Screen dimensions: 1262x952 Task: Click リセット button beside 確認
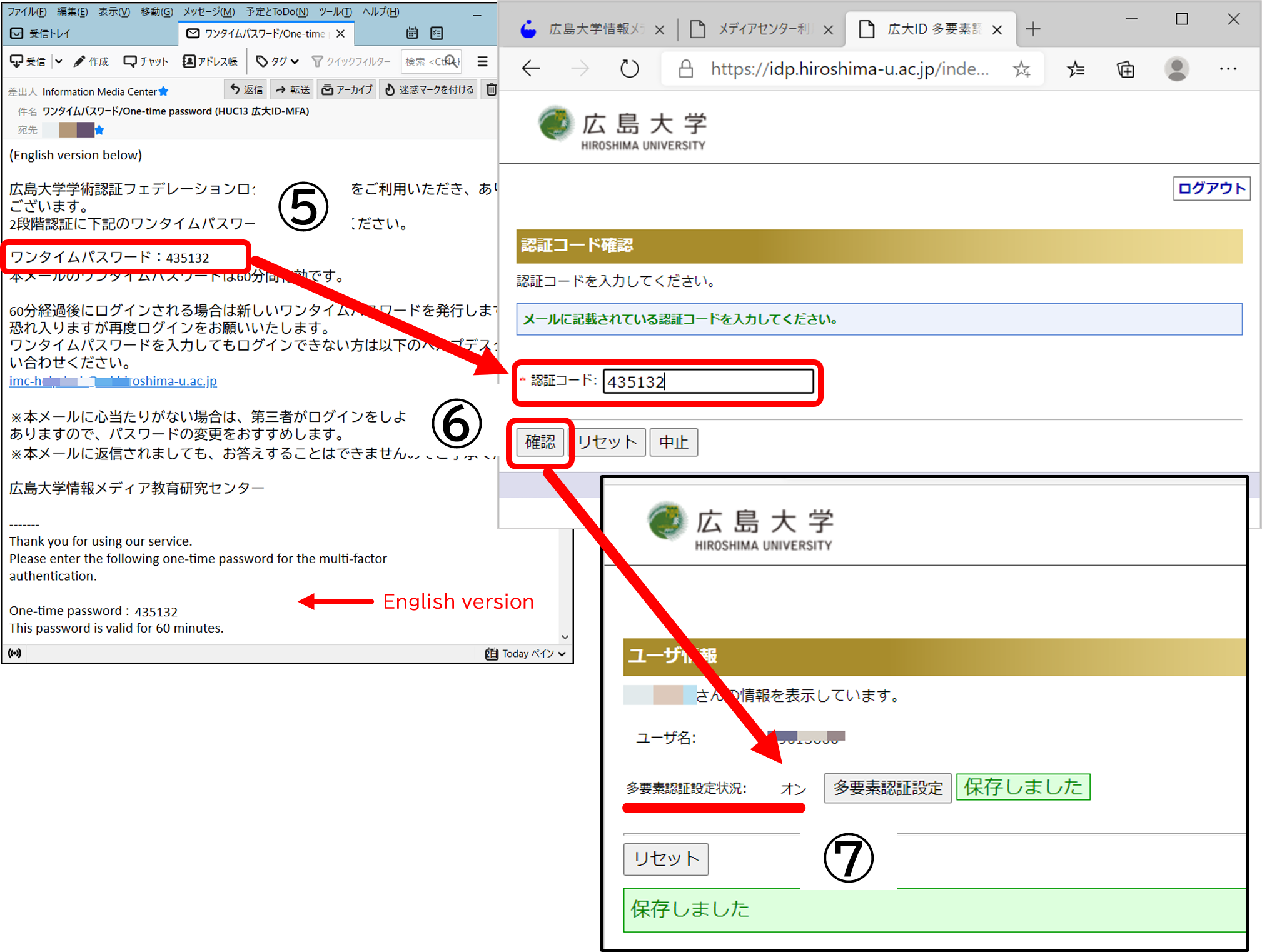[x=607, y=442]
